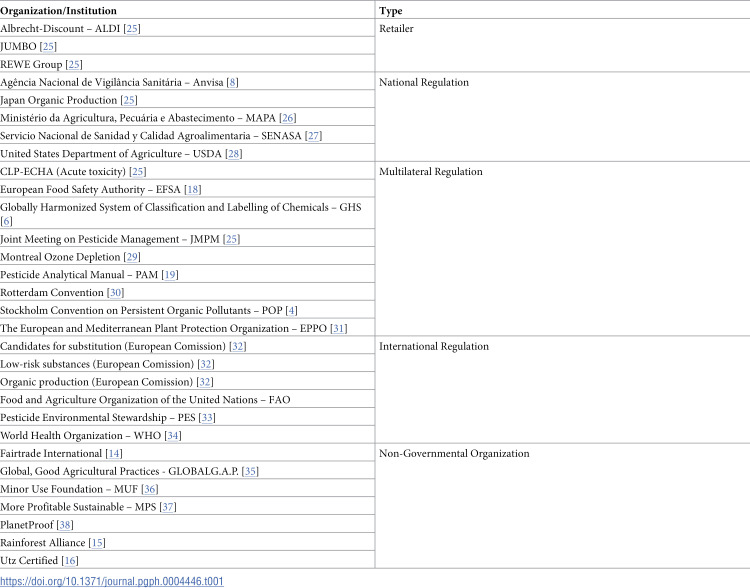Open reference 14 next to Fairtrade International

pyautogui.click(x=114, y=454)
